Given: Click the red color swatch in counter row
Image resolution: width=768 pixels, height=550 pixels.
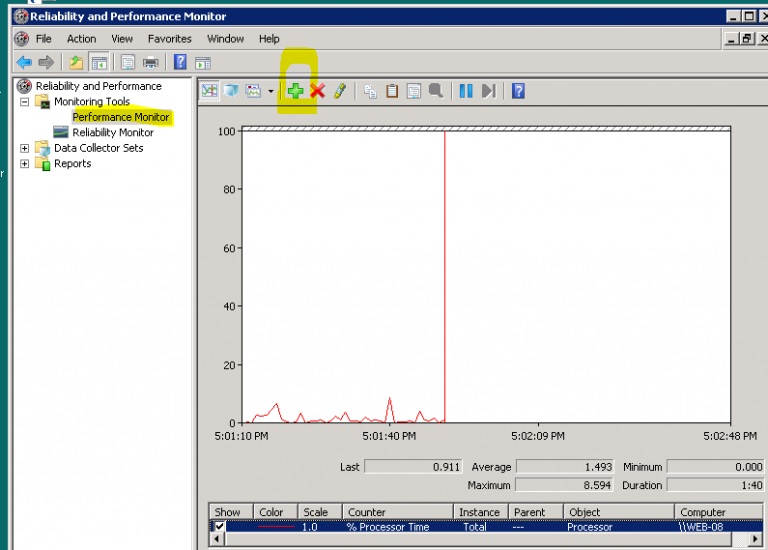Looking at the screenshot, I should 276,527.
